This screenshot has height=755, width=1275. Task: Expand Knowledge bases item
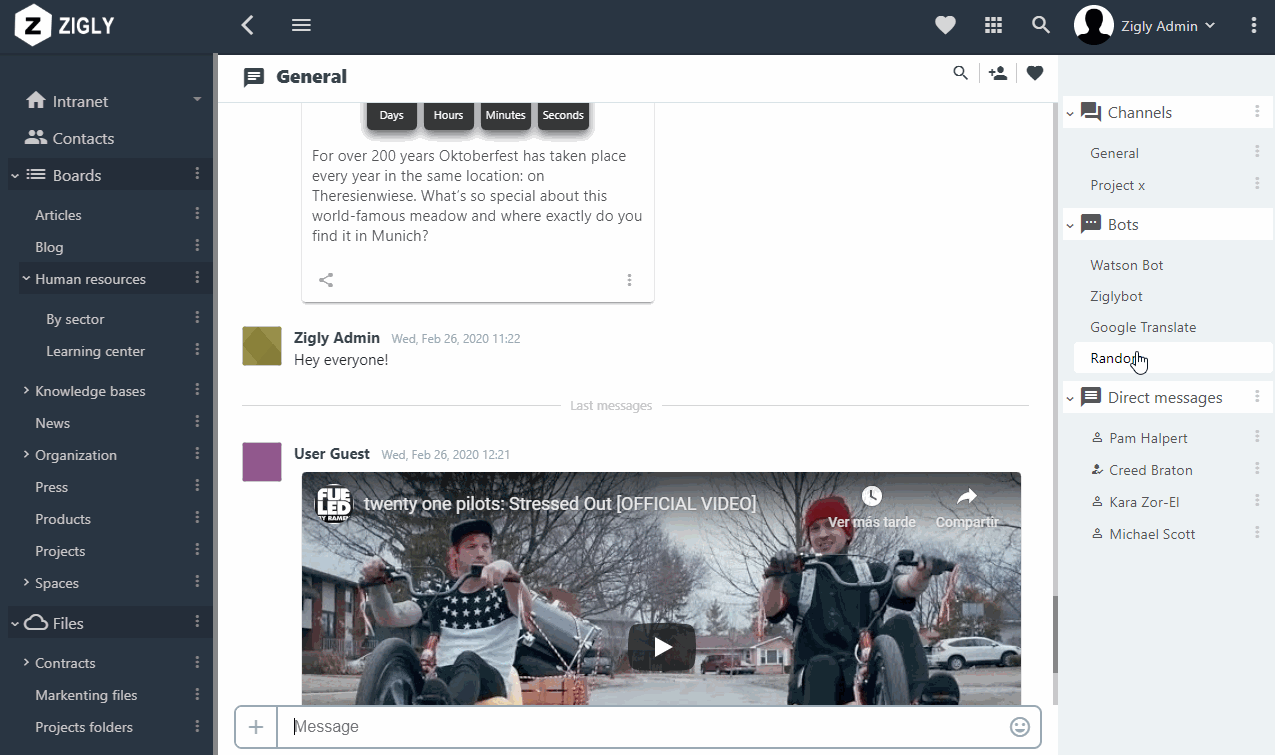tap(25, 390)
